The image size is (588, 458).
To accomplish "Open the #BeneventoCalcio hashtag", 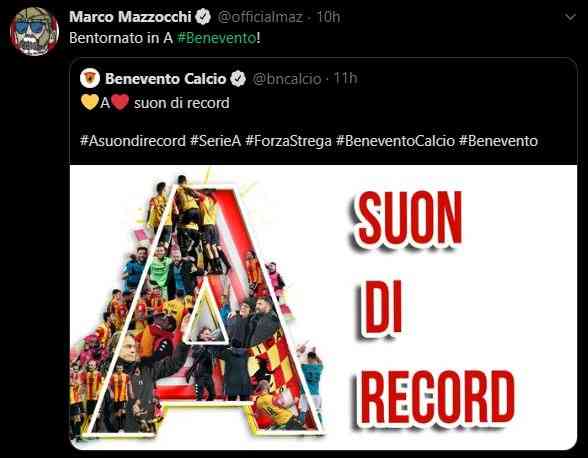I will 395,141.
